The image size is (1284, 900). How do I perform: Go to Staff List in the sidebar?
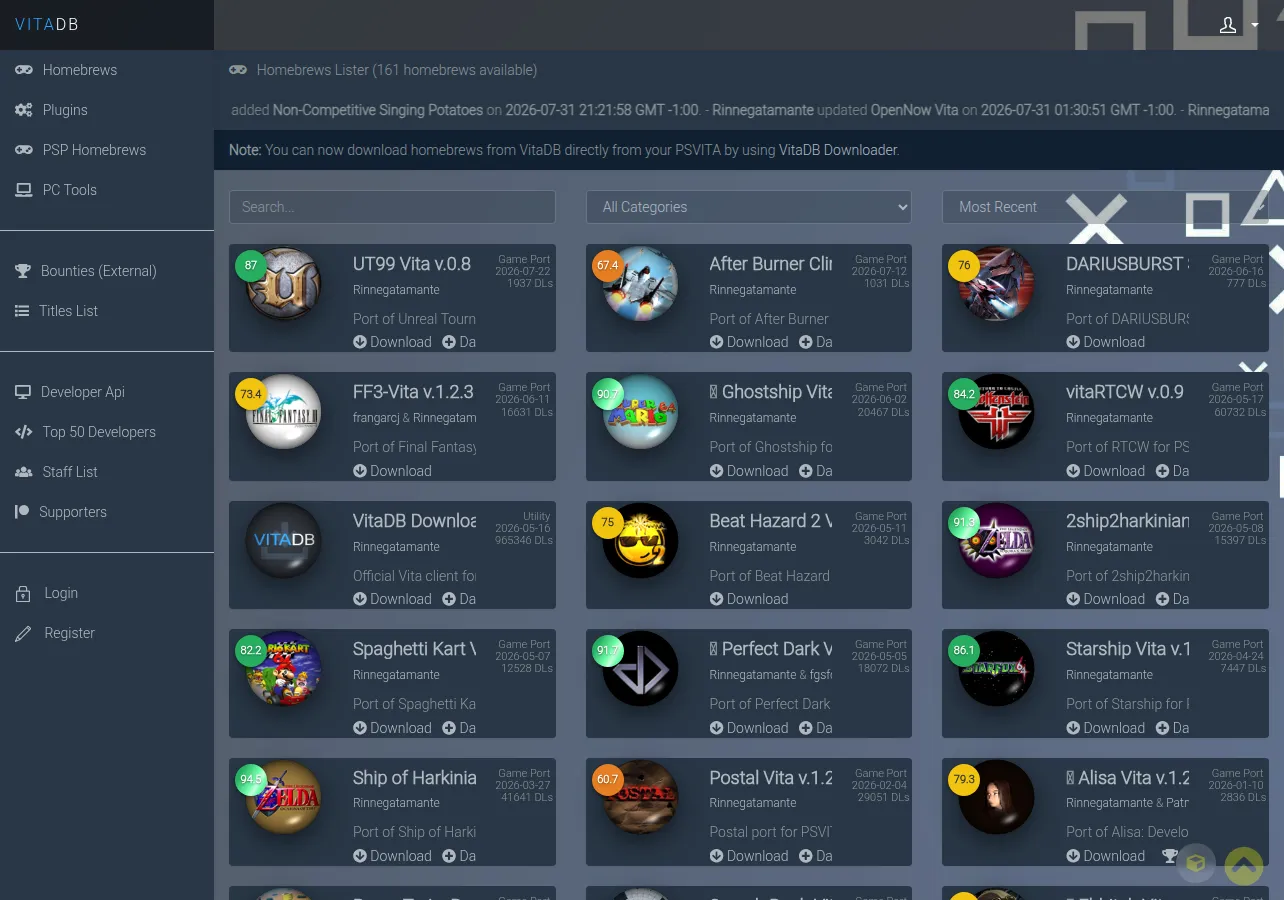pyautogui.click(x=70, y=472)
